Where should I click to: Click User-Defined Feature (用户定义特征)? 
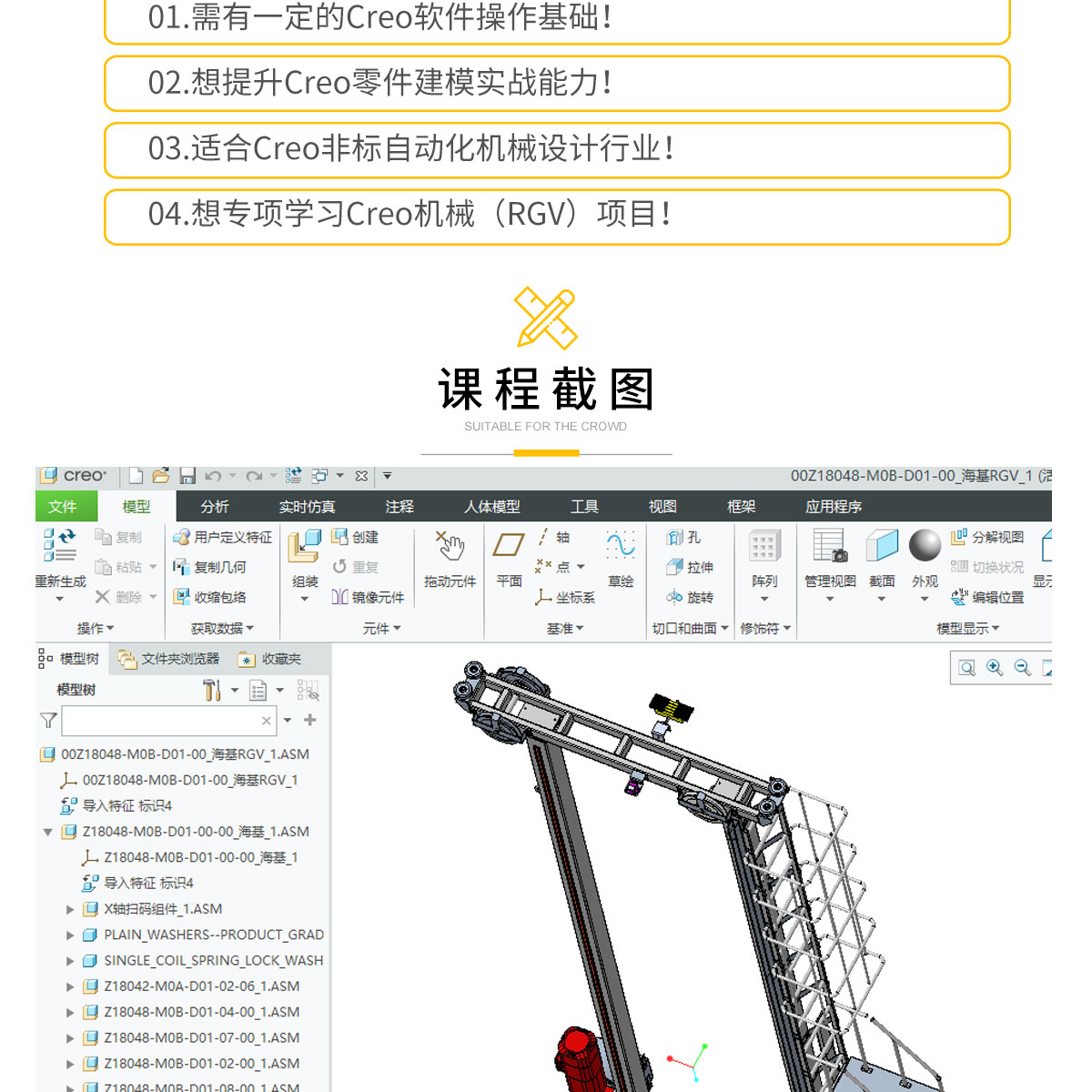223,538
